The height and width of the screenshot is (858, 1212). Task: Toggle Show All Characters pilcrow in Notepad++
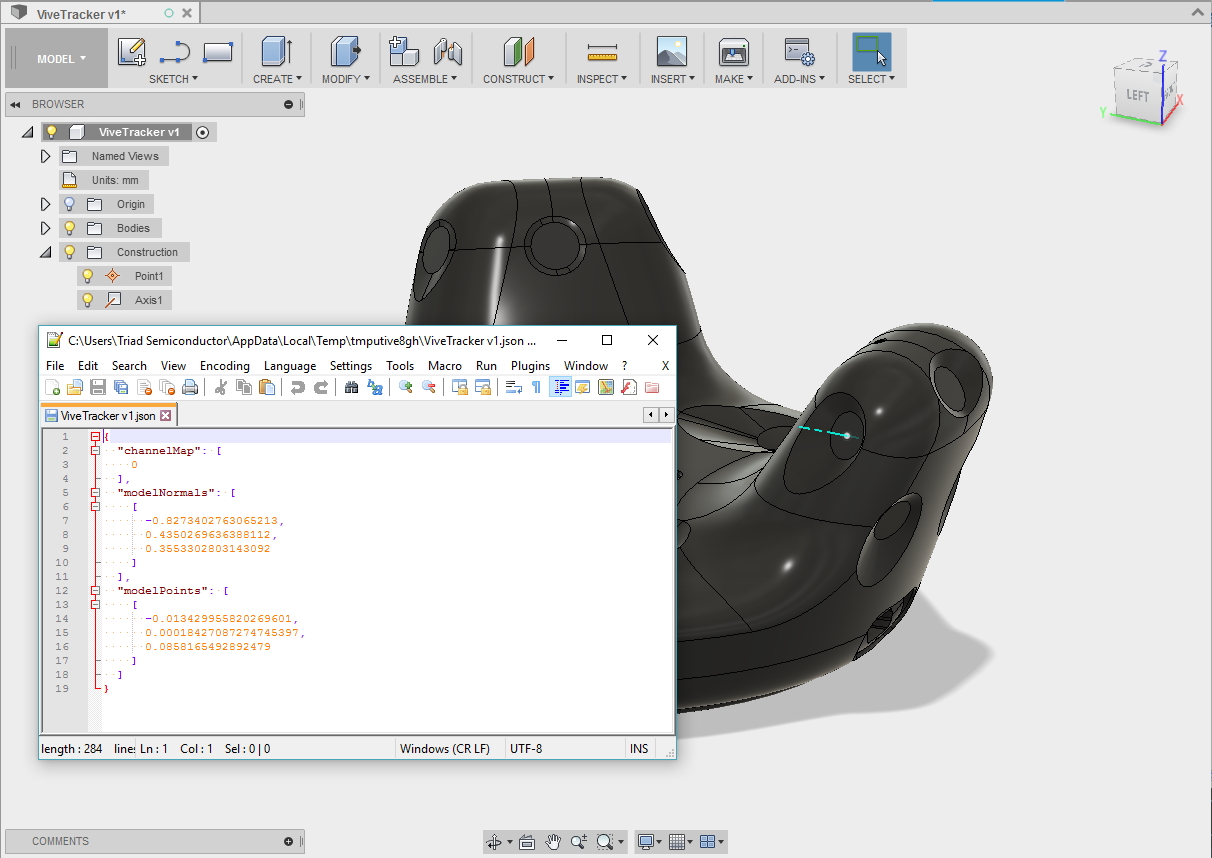pos(537,388)
